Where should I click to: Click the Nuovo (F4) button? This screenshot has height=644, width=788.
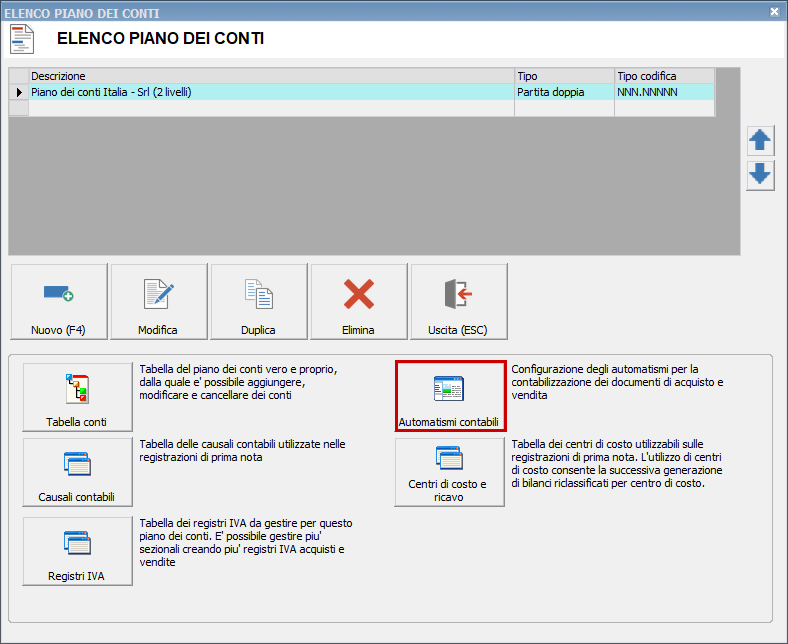pos(59,303)
